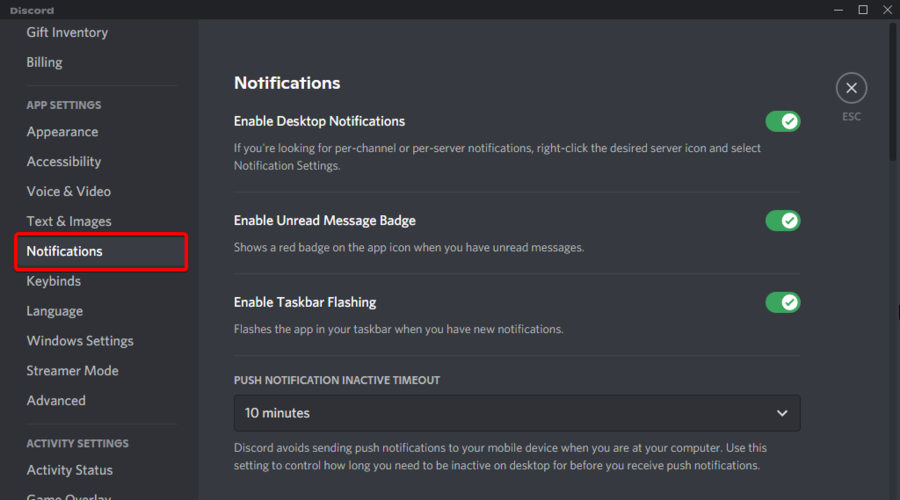Open Appearance settings page
Screen dimensions: 900x500
pos(62,132)
